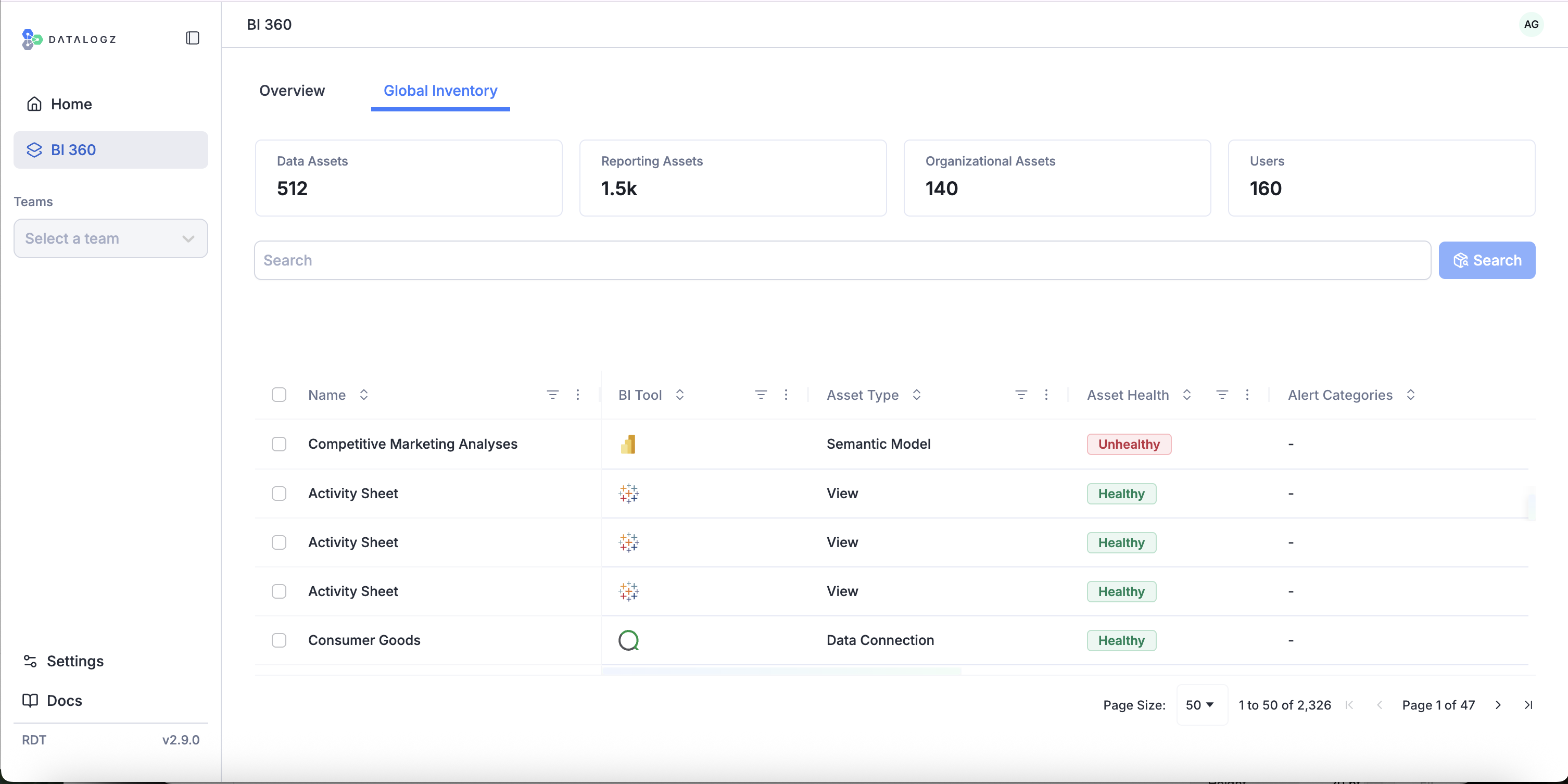Toggle the select-all header checkbox

(279, 395)
